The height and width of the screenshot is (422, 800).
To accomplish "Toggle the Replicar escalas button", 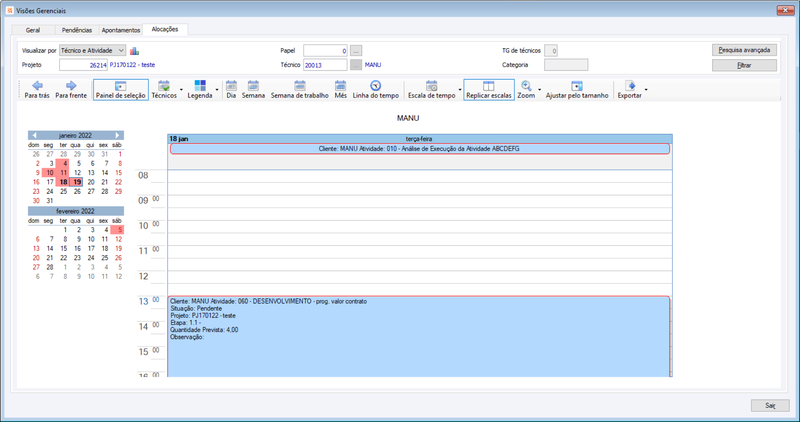I will pyautogui.click(x=489, y=89).
